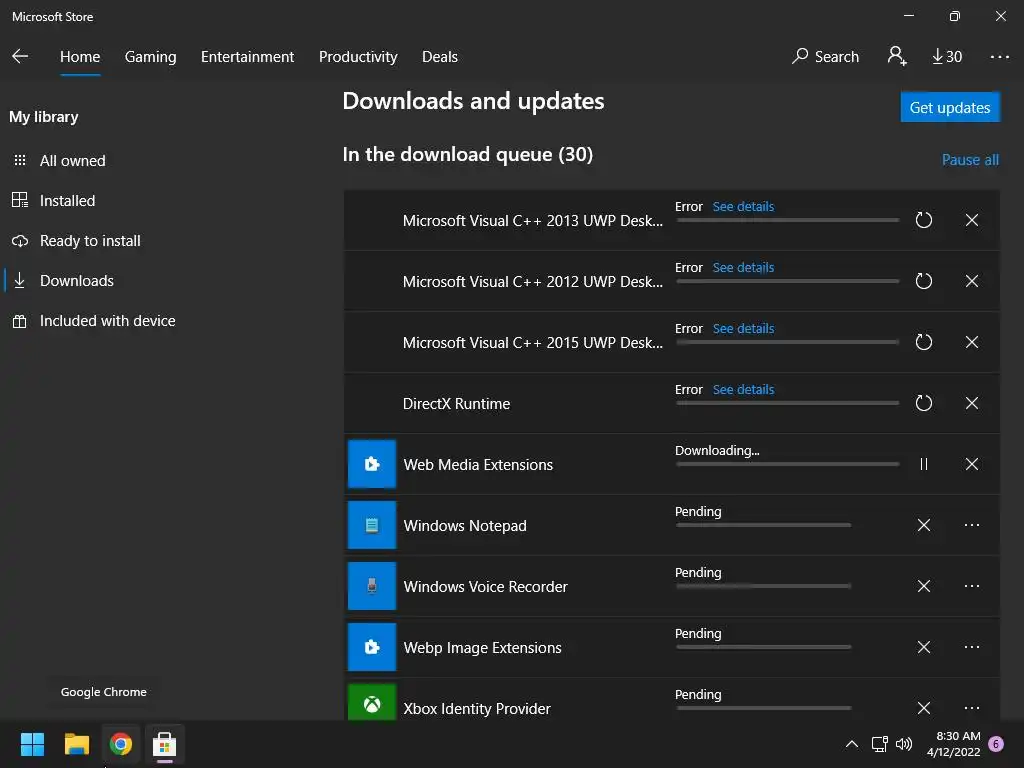See details for Visual C++ 2013 error

coord(743,206)
